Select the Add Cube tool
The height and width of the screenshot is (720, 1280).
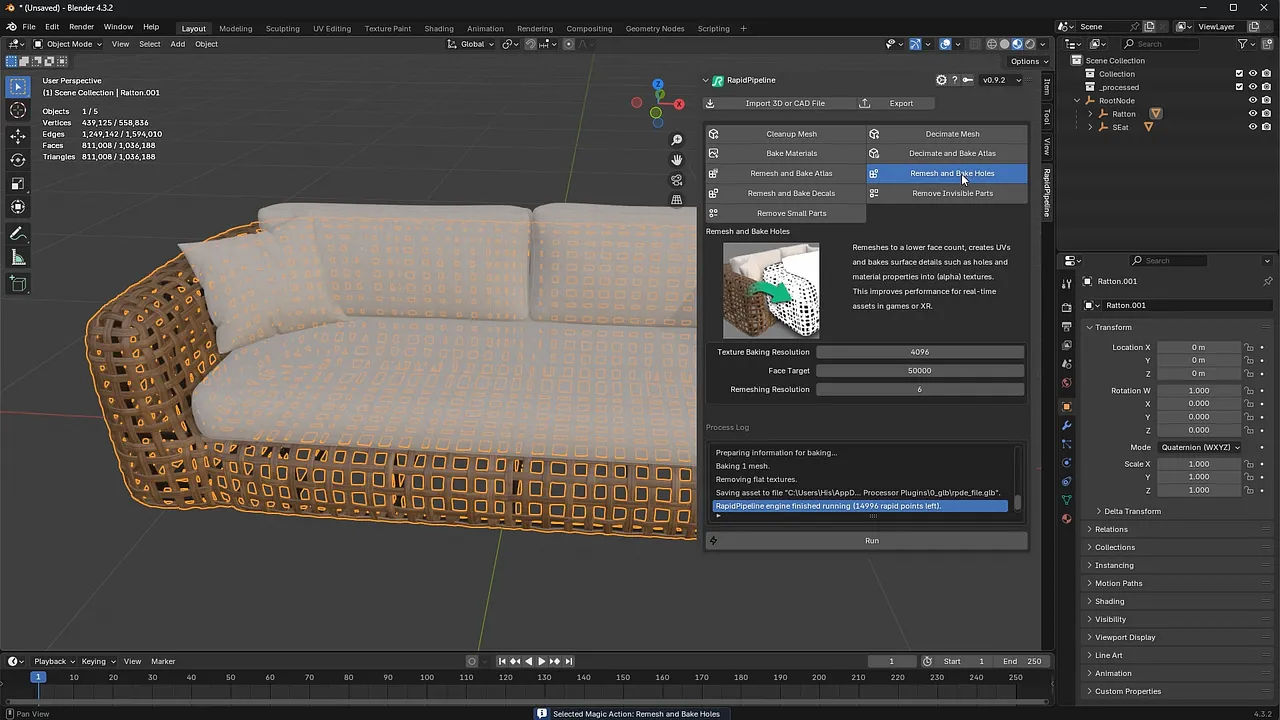(18, 285)
